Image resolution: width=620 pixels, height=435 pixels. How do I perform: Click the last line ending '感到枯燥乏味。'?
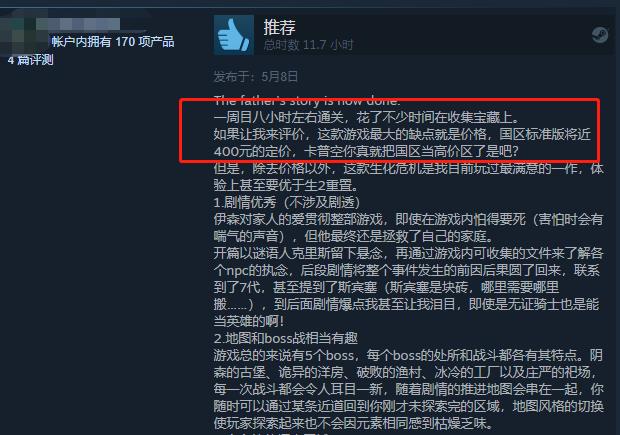[x=355, y=424]
